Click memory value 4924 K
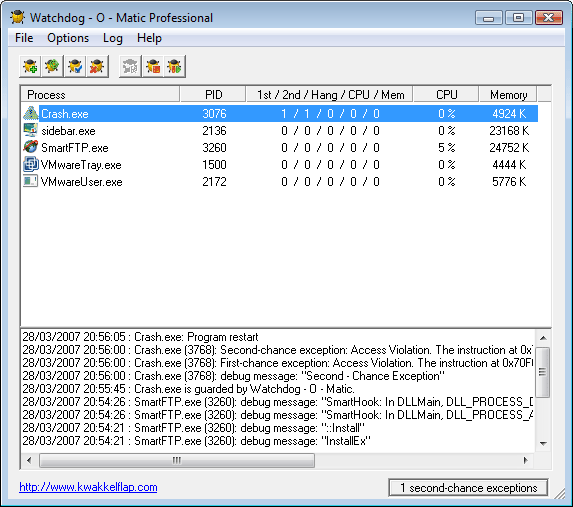 509,114
